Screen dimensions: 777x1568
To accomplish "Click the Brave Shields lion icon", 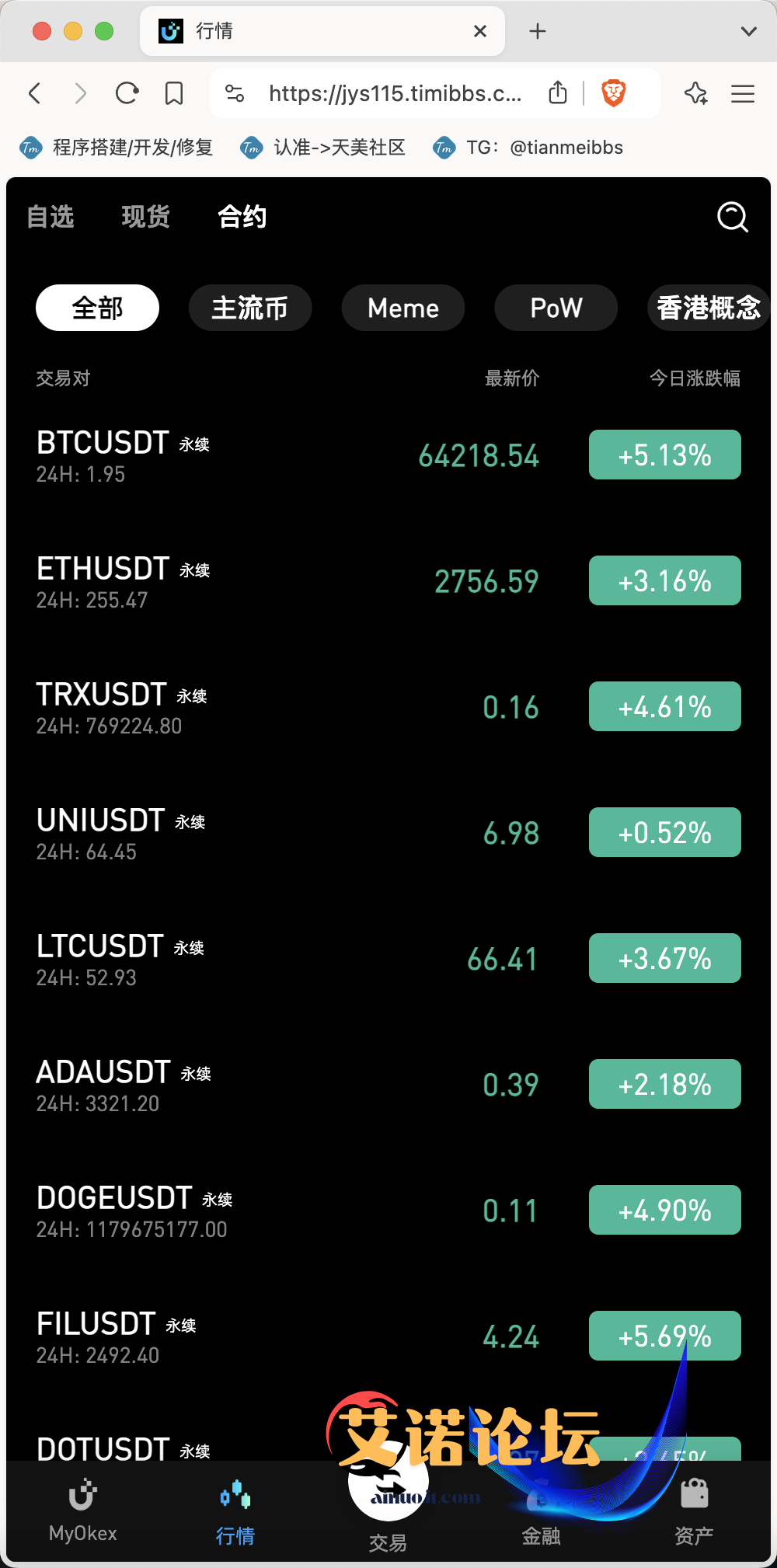I will [x=614, y=94].
